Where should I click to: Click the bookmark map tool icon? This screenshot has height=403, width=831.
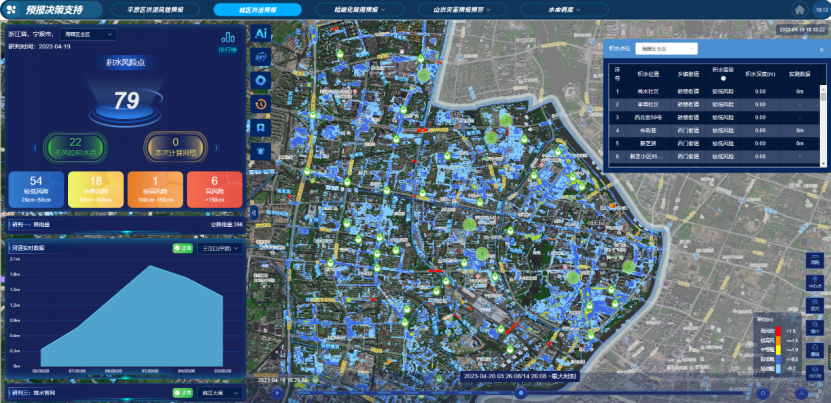tap(261, 128)
